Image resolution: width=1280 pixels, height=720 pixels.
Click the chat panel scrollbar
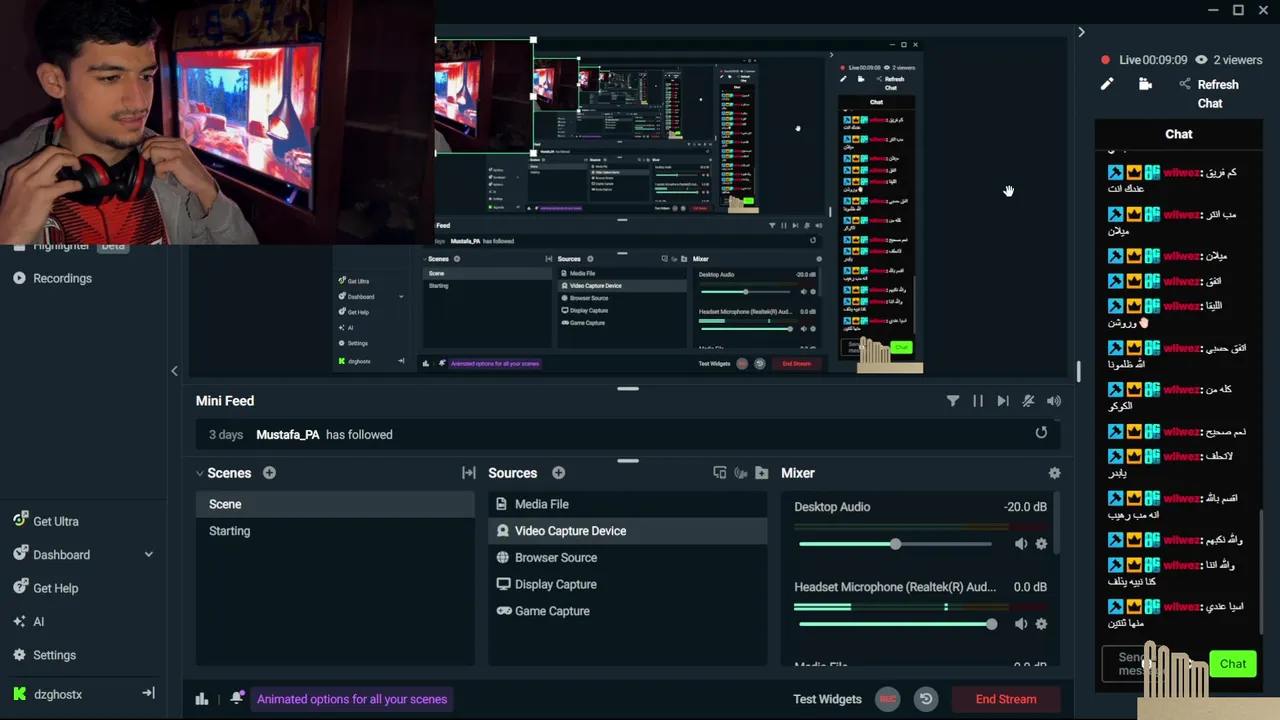pos(1262,570)
